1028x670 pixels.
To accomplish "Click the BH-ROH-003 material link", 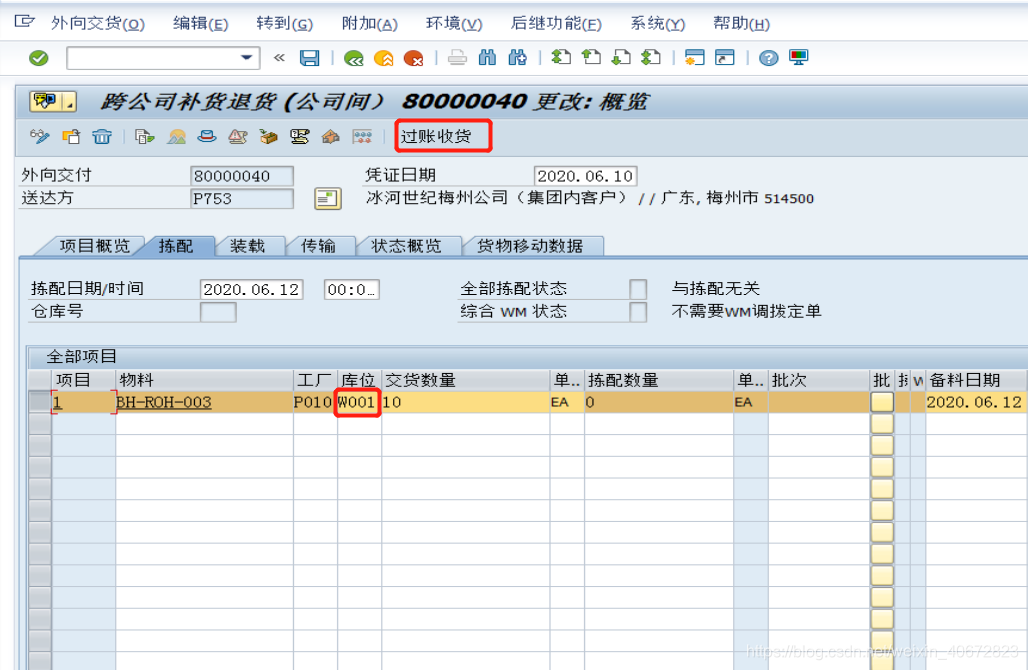I will pos(164,402).
